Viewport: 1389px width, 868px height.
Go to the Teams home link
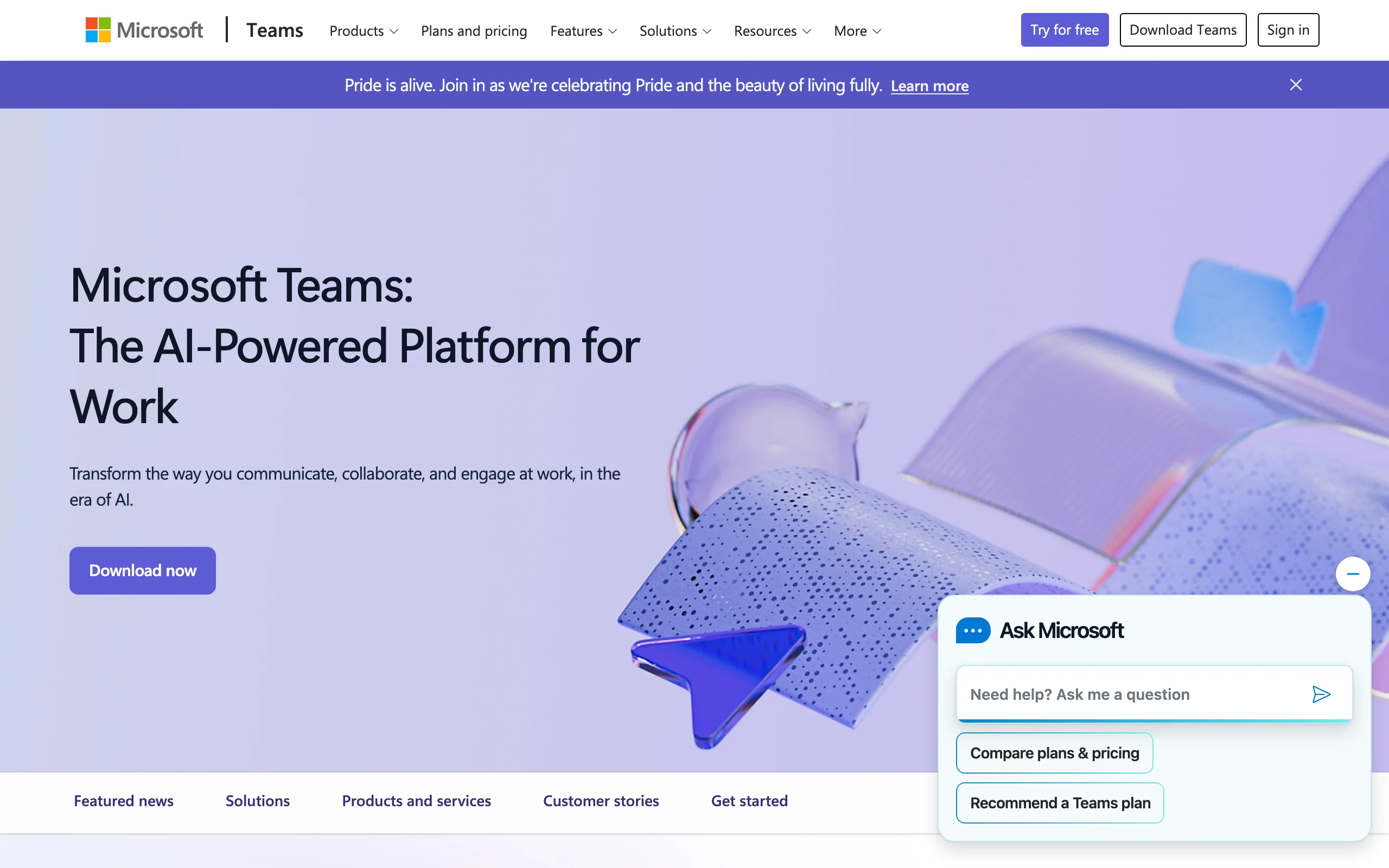tap(275, 30)
